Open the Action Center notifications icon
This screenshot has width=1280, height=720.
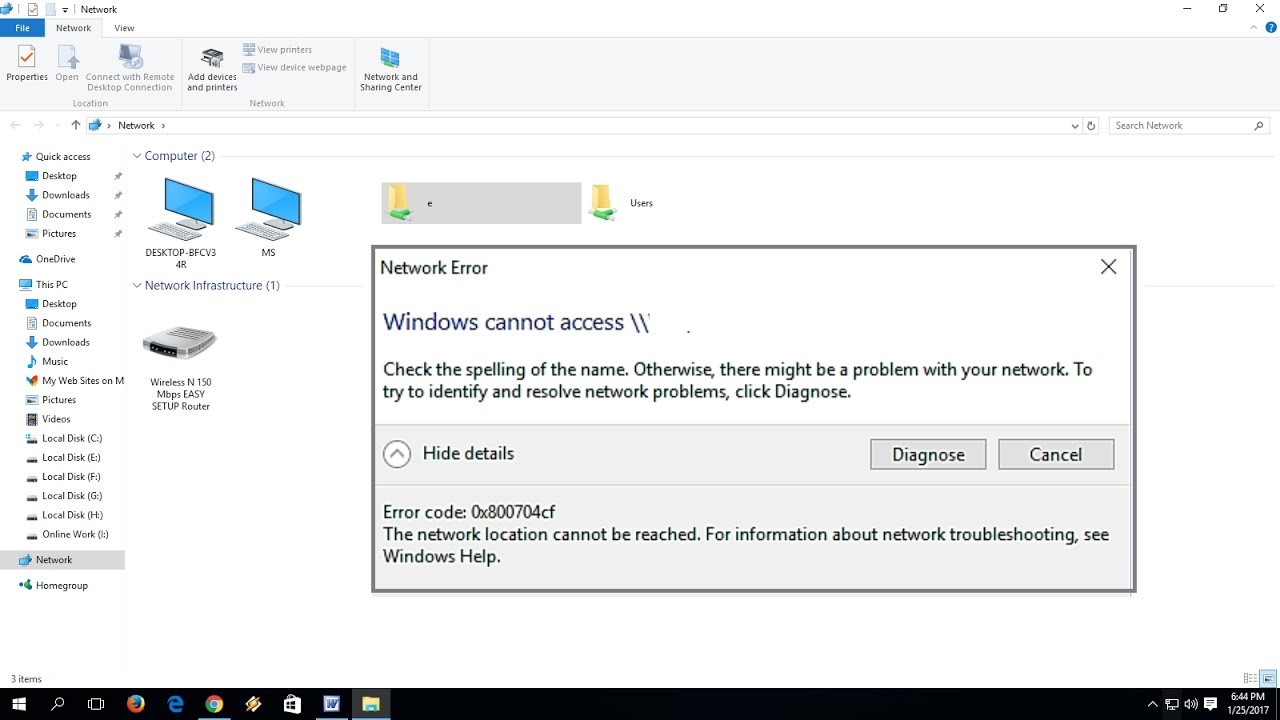pyautogui.click(x=1210, y=704)
